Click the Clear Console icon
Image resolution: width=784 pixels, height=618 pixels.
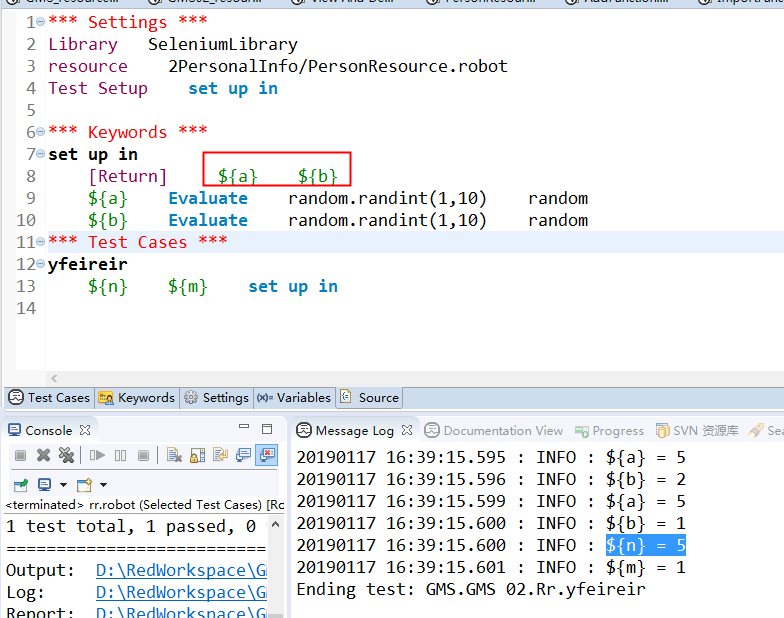point(174,456)
